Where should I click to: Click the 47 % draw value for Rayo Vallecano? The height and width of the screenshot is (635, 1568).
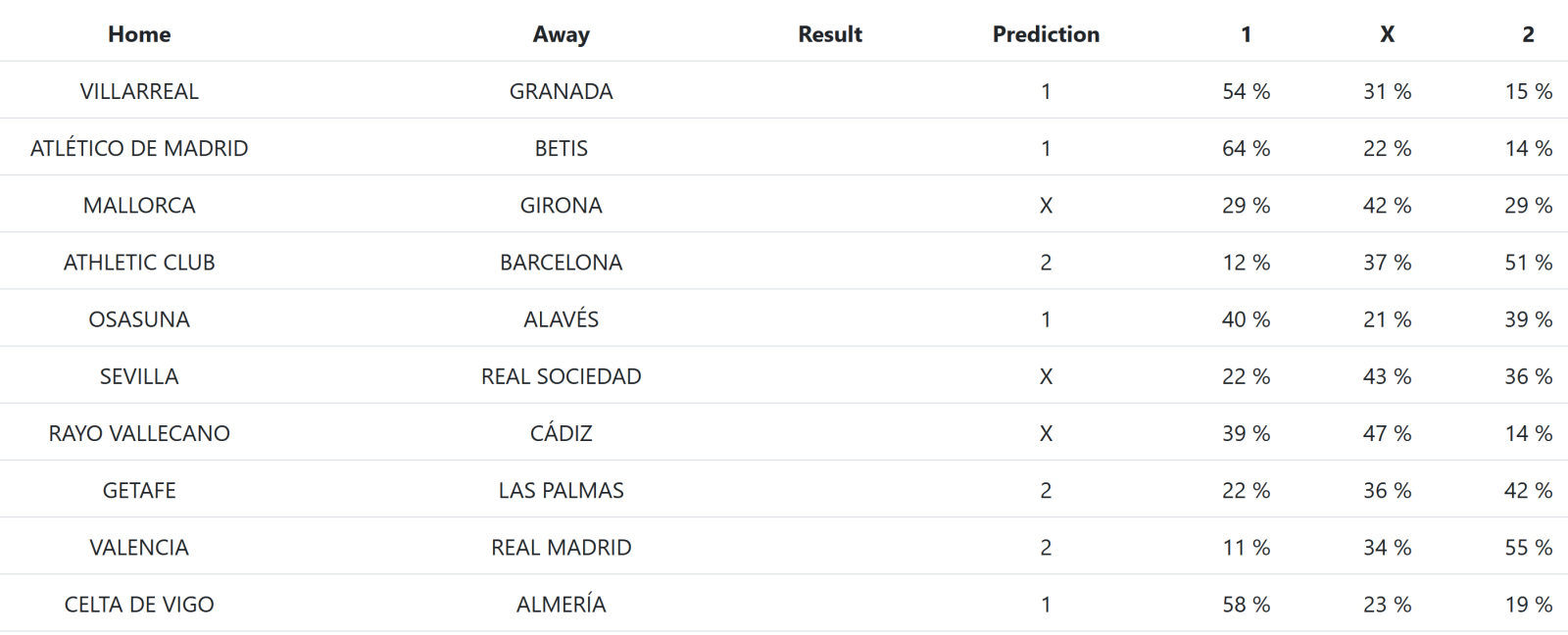click(x=1387, y=433)
